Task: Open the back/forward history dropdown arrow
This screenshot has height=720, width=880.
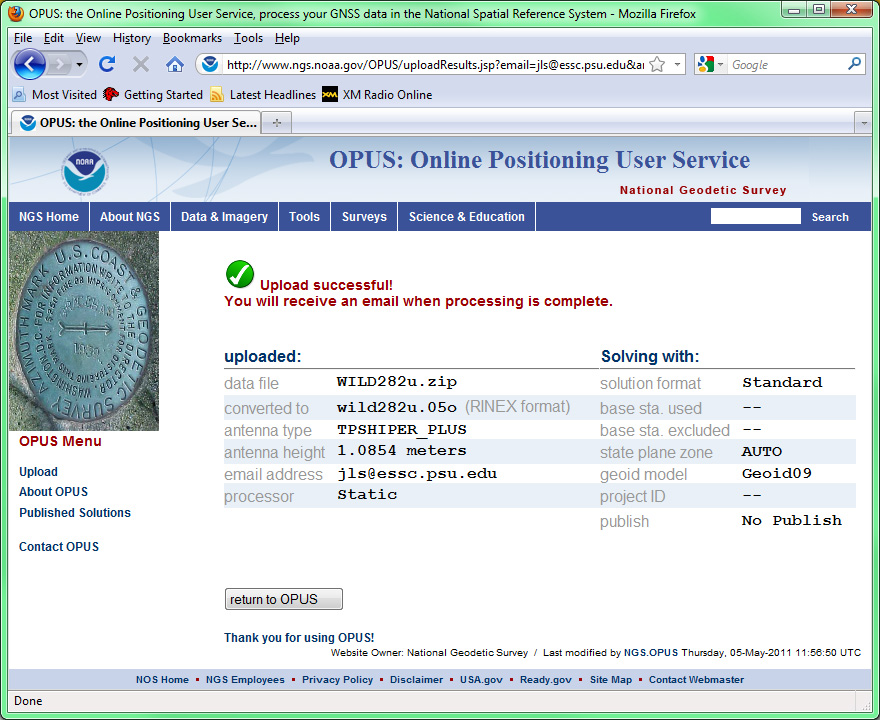Action: [79, 65]
